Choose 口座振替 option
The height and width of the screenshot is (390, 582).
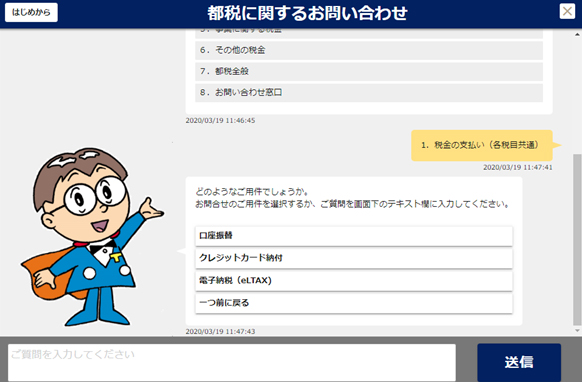[x=354, y=236]
